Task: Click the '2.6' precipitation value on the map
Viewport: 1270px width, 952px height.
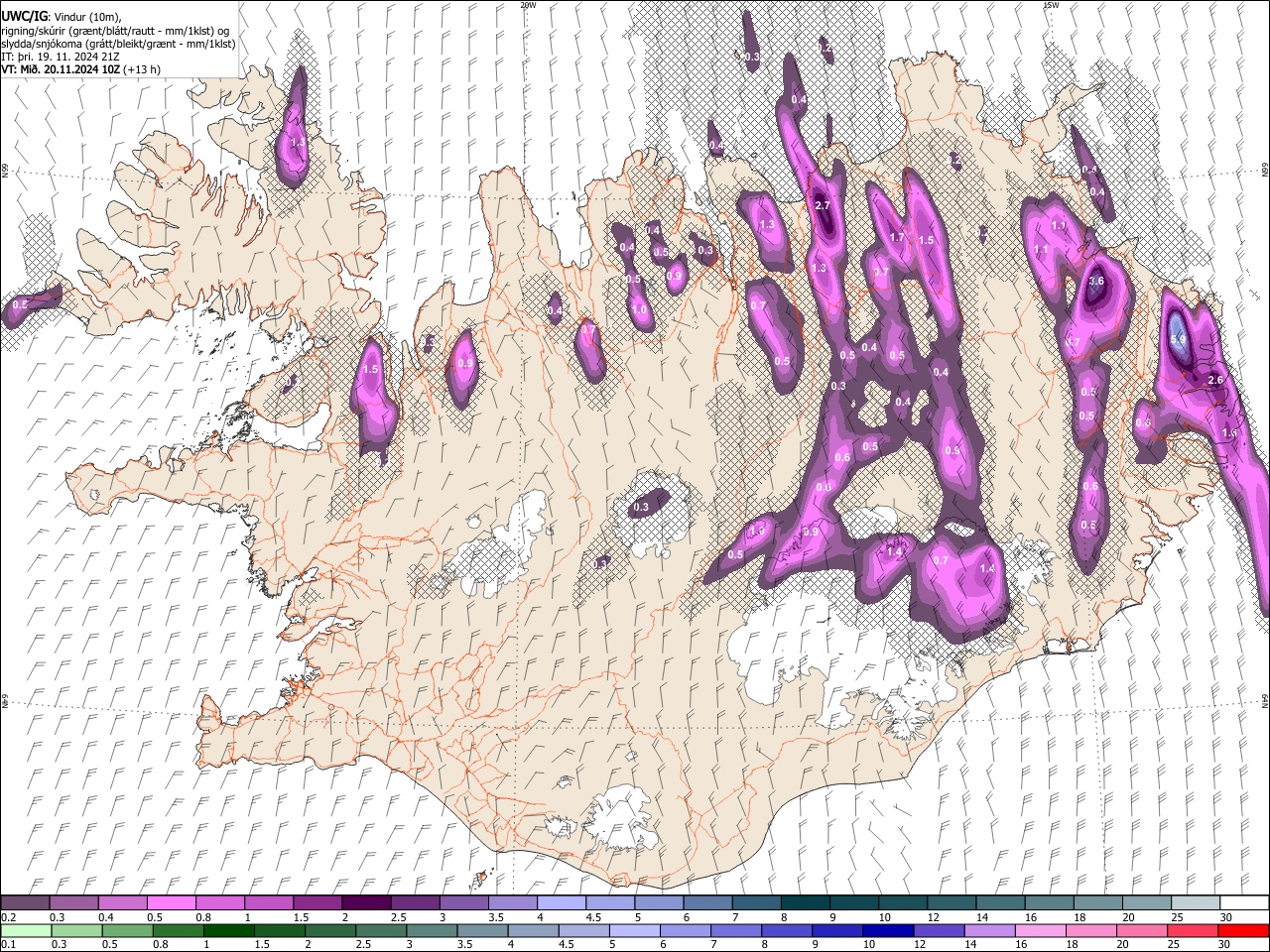Action: [x=1217, y=381]
